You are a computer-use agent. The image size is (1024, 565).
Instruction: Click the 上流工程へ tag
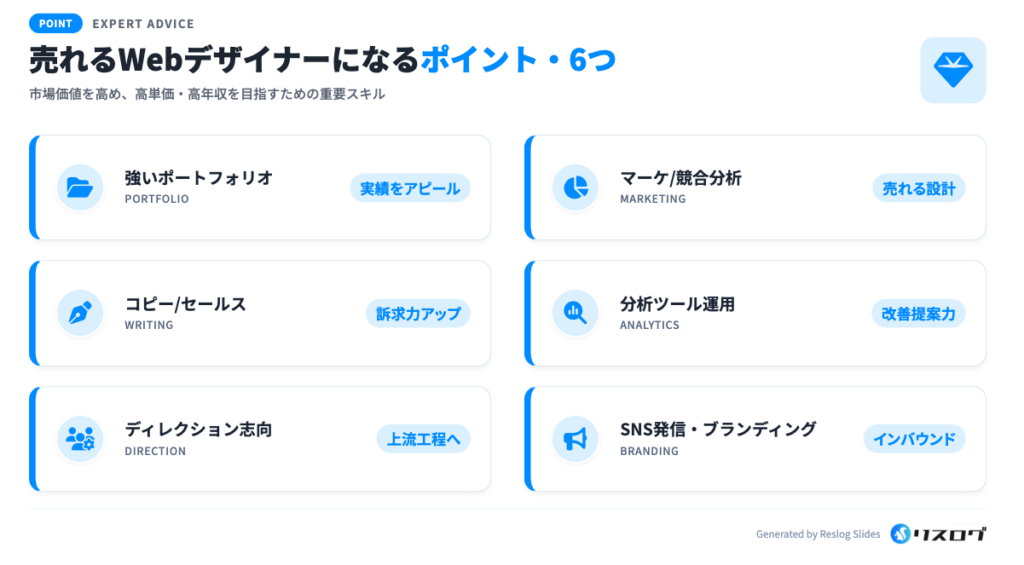pyautogui.click(x=423, y=439)
